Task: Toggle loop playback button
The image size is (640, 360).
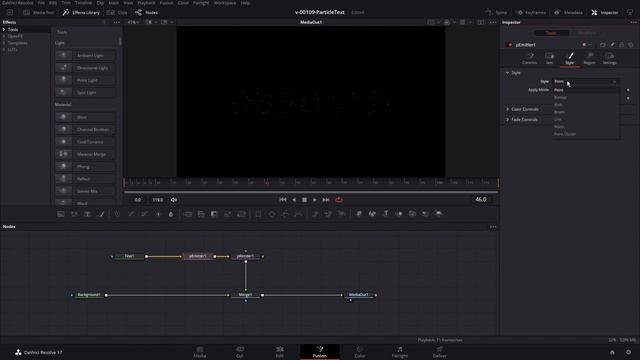Action: (x=339, y=200)
